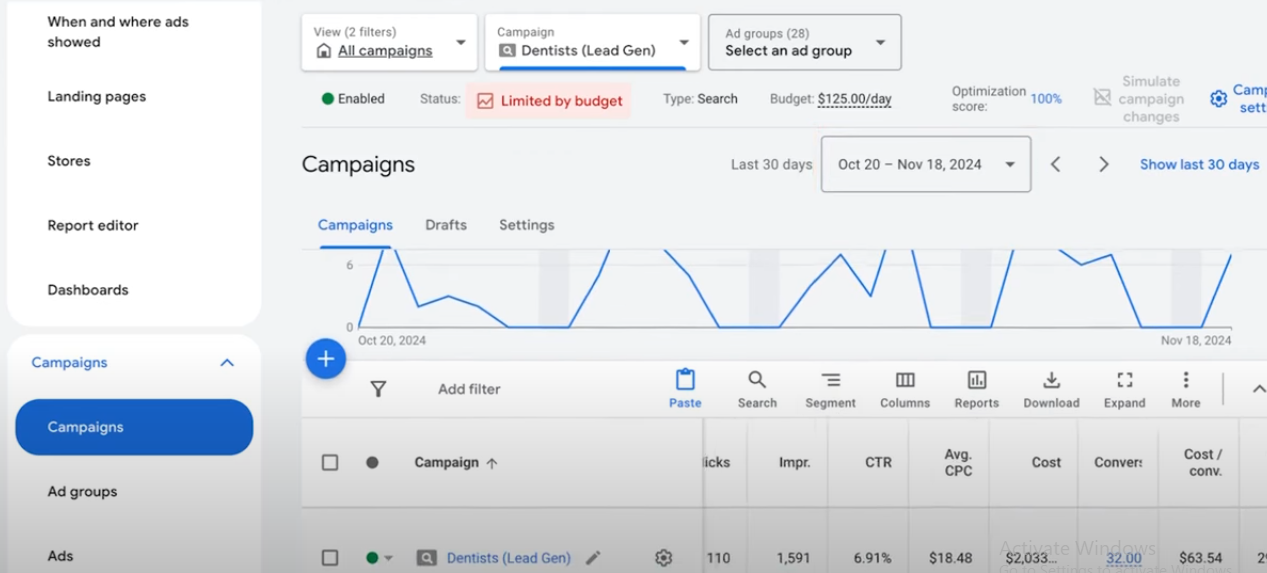The image size is (1267, 573).
Task: Click the Simulate campaign changes icon
Action: [1102, 97]
